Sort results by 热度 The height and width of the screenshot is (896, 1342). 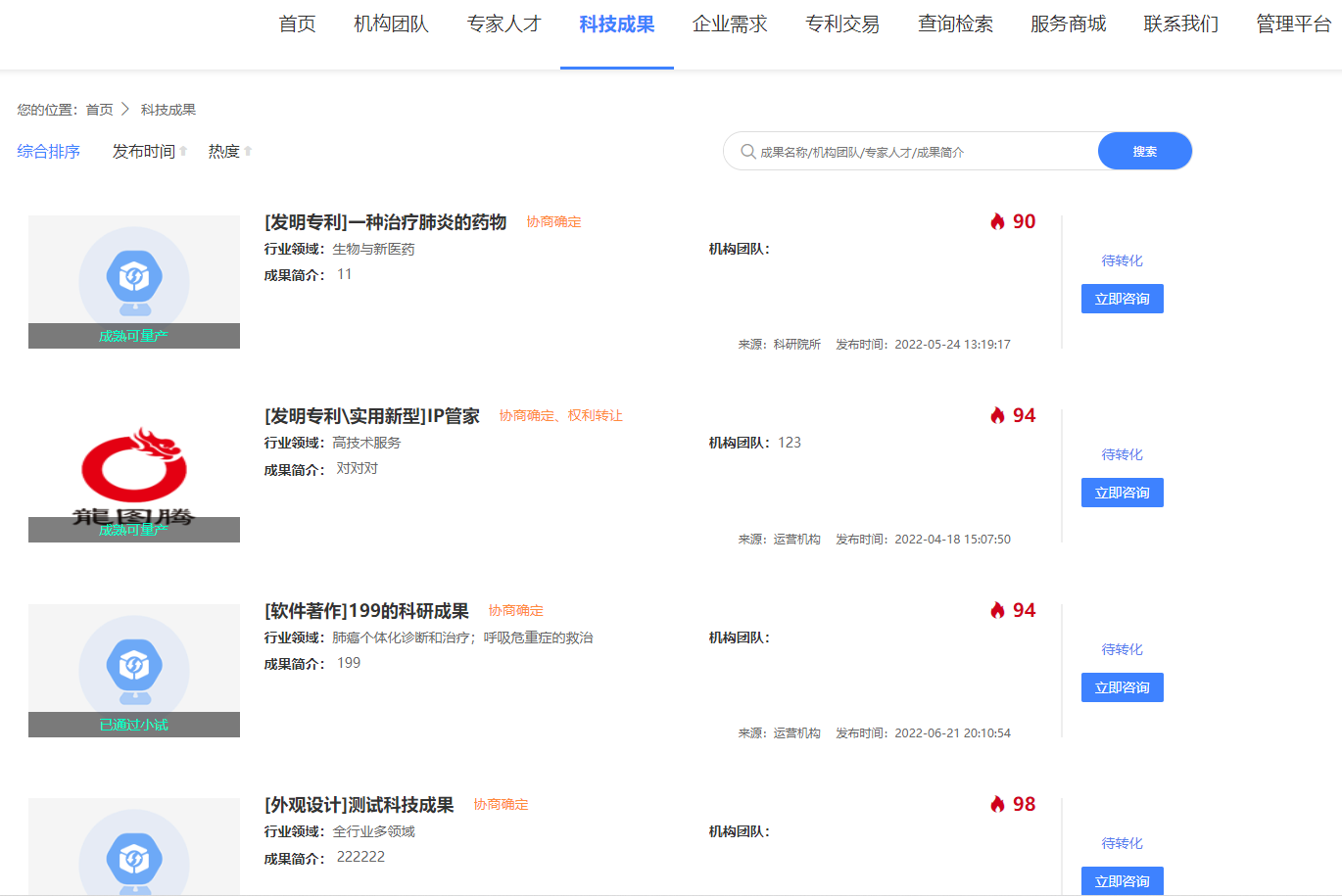223,152
